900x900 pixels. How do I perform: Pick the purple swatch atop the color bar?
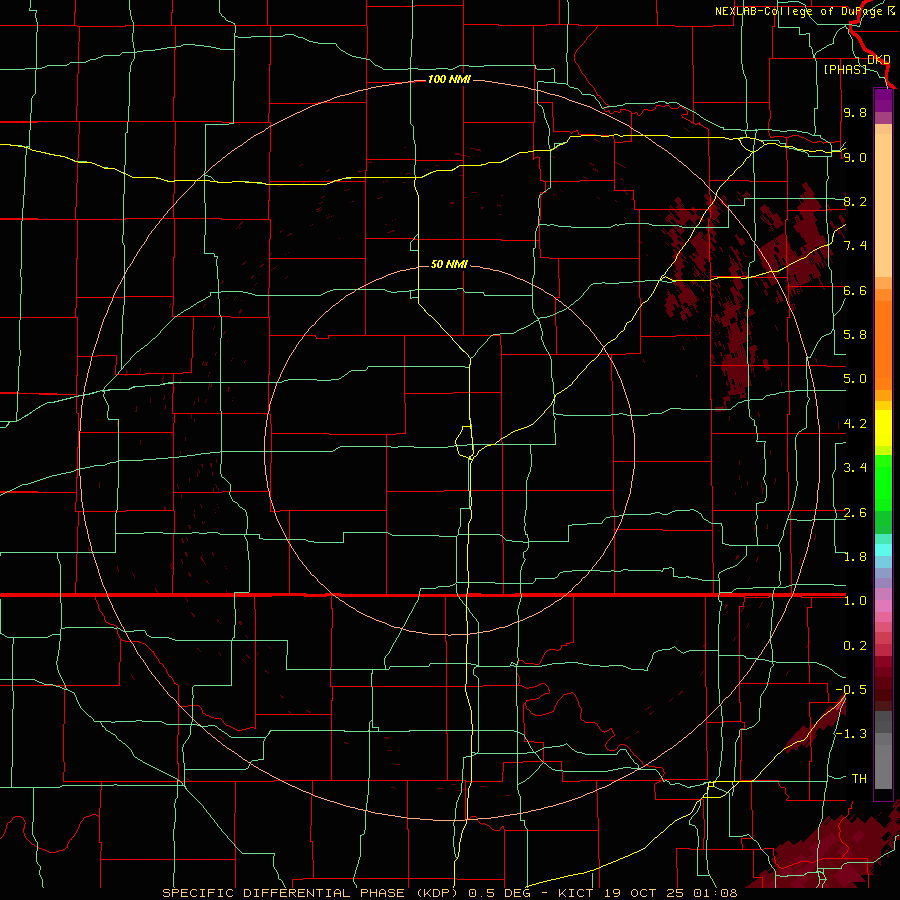click(x=883, y=100)
